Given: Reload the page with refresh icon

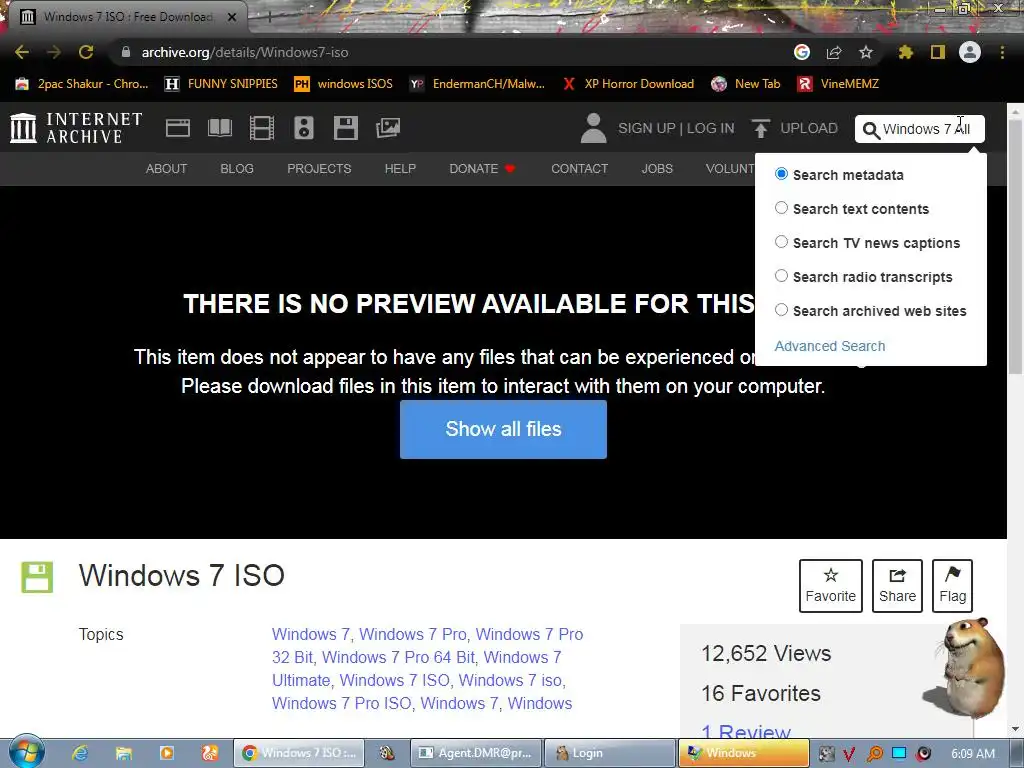Looking at the screenshot, I should 86,52.
